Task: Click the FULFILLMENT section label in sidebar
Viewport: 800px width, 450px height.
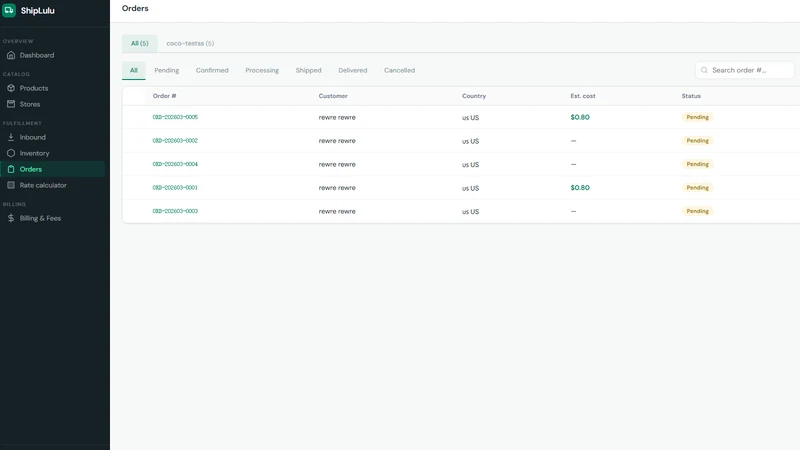Action: 22,123
